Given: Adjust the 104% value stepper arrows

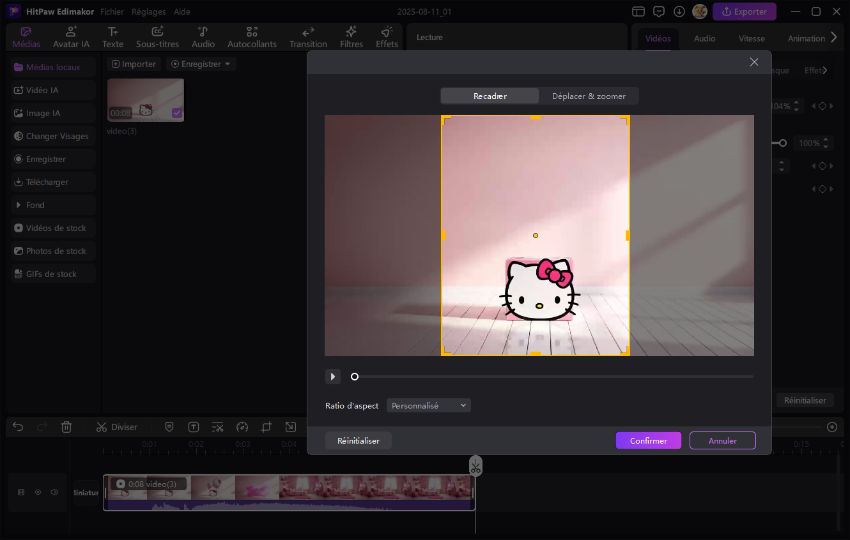Looking at the screenshot, I should [796, 106].
